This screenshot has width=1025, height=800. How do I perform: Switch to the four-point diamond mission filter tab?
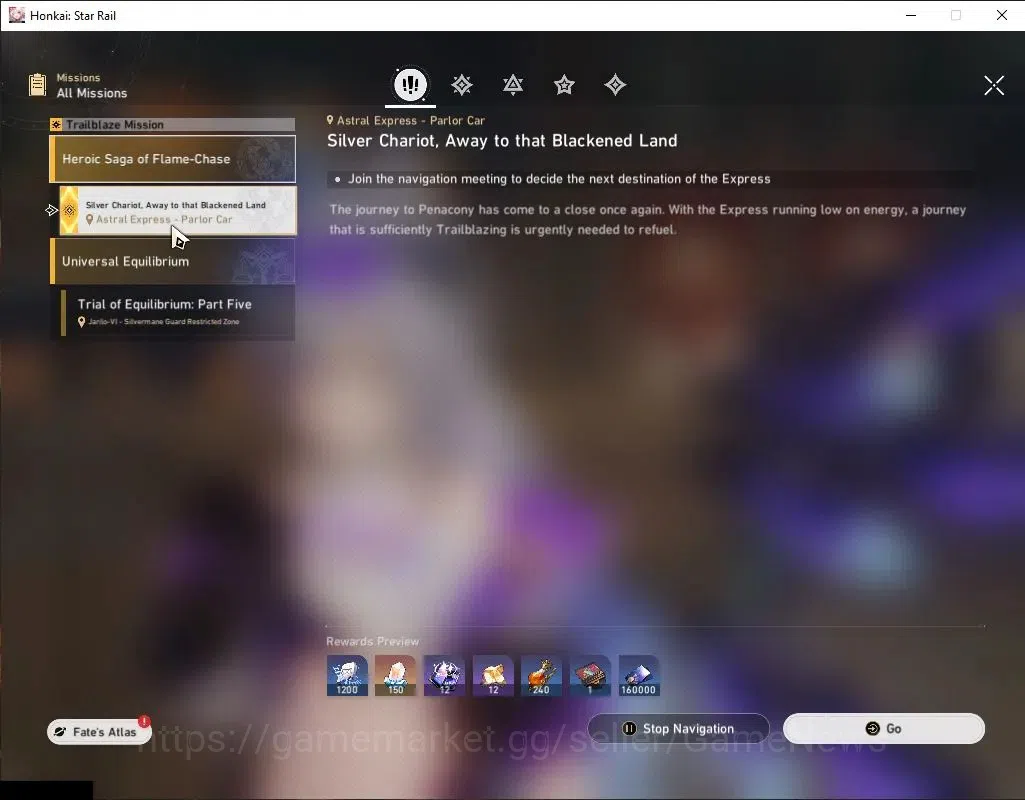point(615,85)
